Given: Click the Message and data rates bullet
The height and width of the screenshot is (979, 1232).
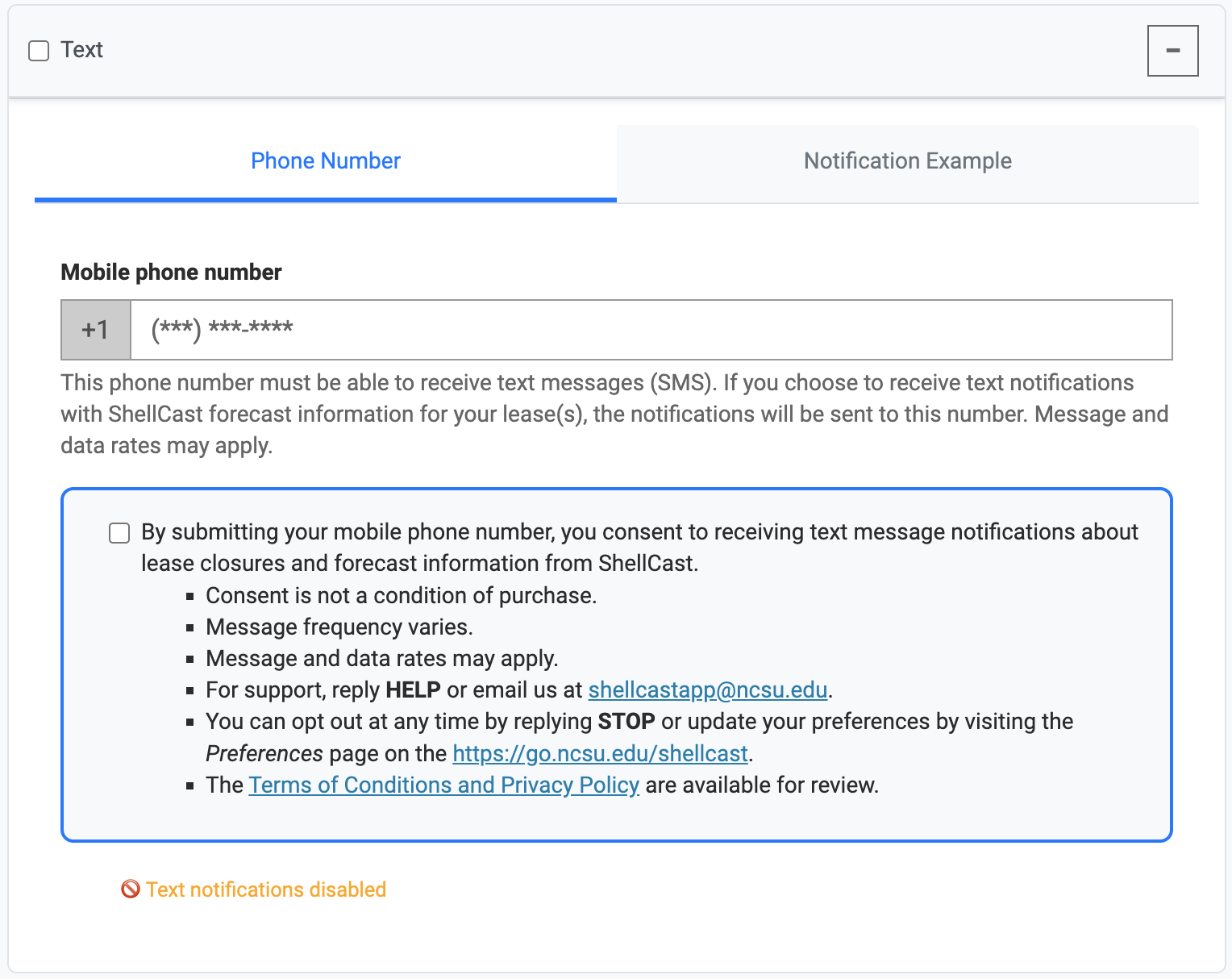Looking at the screenshot, I should tap(381, 659).
